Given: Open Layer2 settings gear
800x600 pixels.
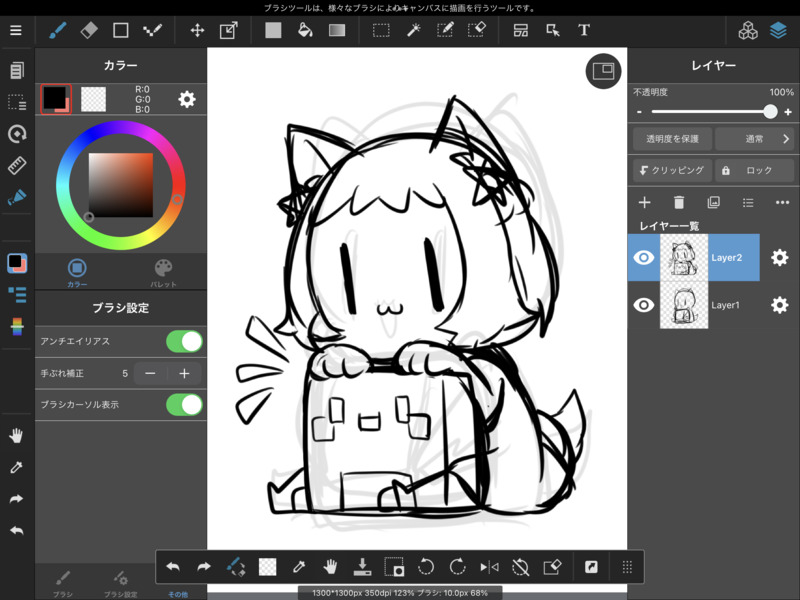Looking at the screenshot, I should click(780, 258).
